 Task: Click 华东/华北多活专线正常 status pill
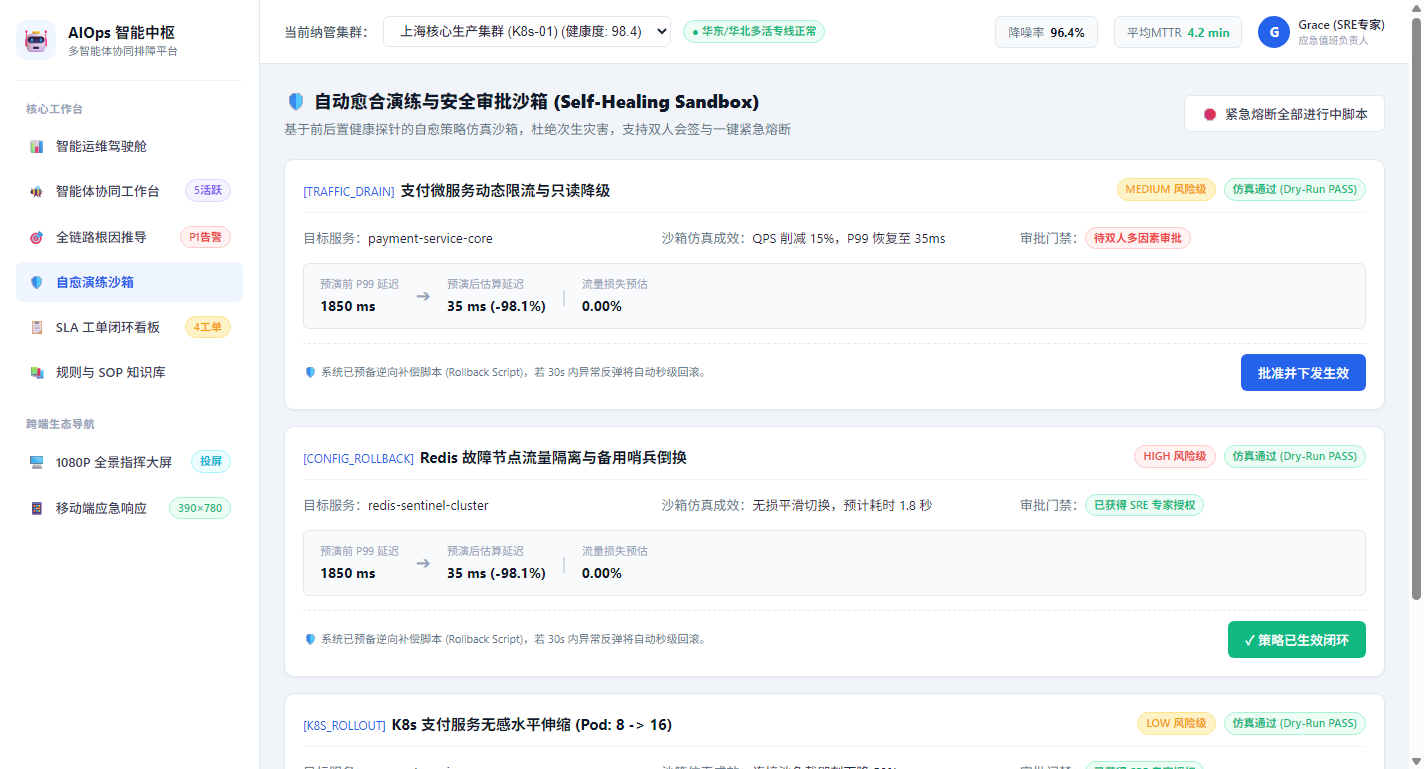coord(754,31)
